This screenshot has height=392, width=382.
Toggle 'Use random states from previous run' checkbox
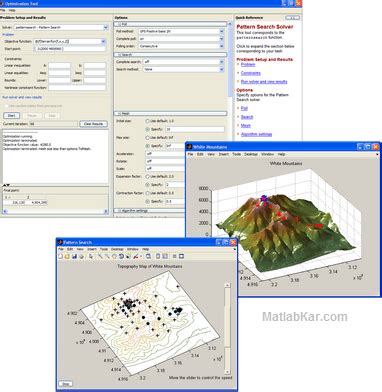6,106
